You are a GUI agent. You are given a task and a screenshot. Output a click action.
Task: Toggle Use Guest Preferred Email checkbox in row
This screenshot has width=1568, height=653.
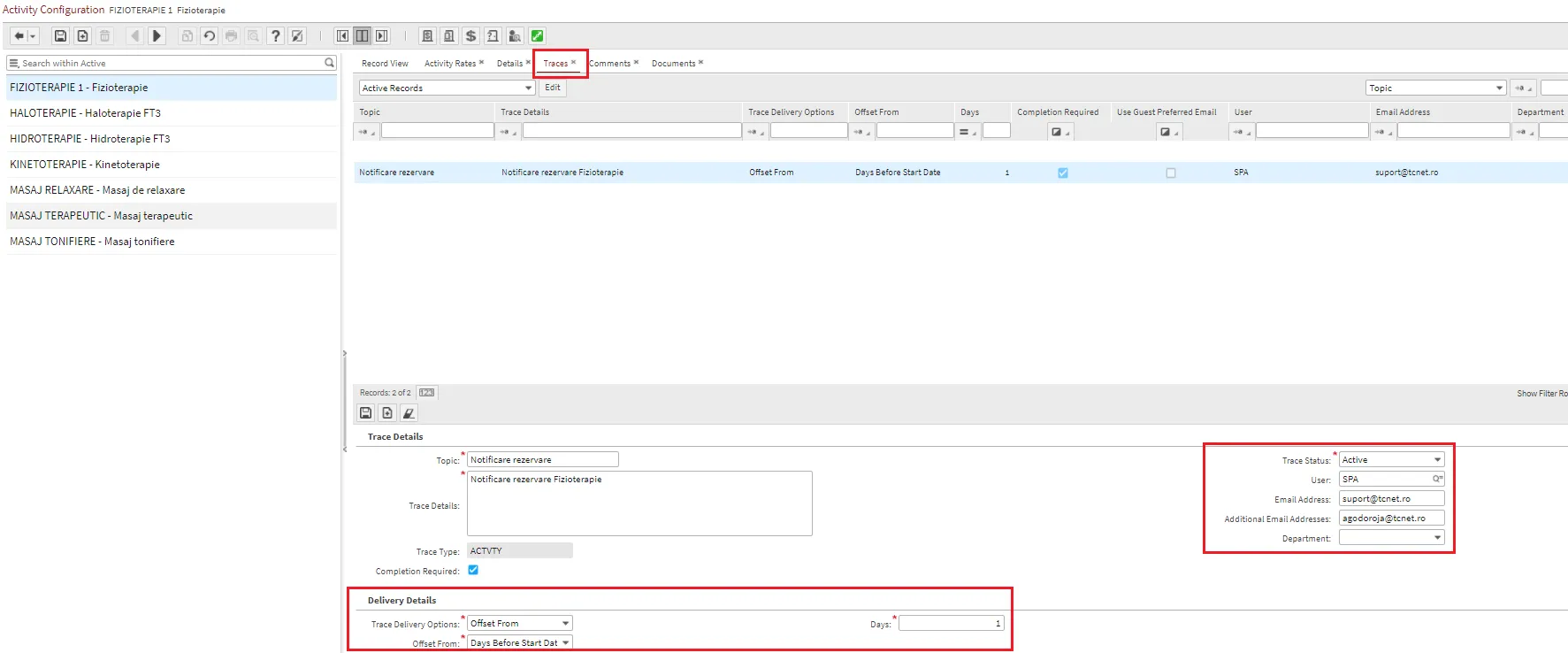(x=1171, y=173)
